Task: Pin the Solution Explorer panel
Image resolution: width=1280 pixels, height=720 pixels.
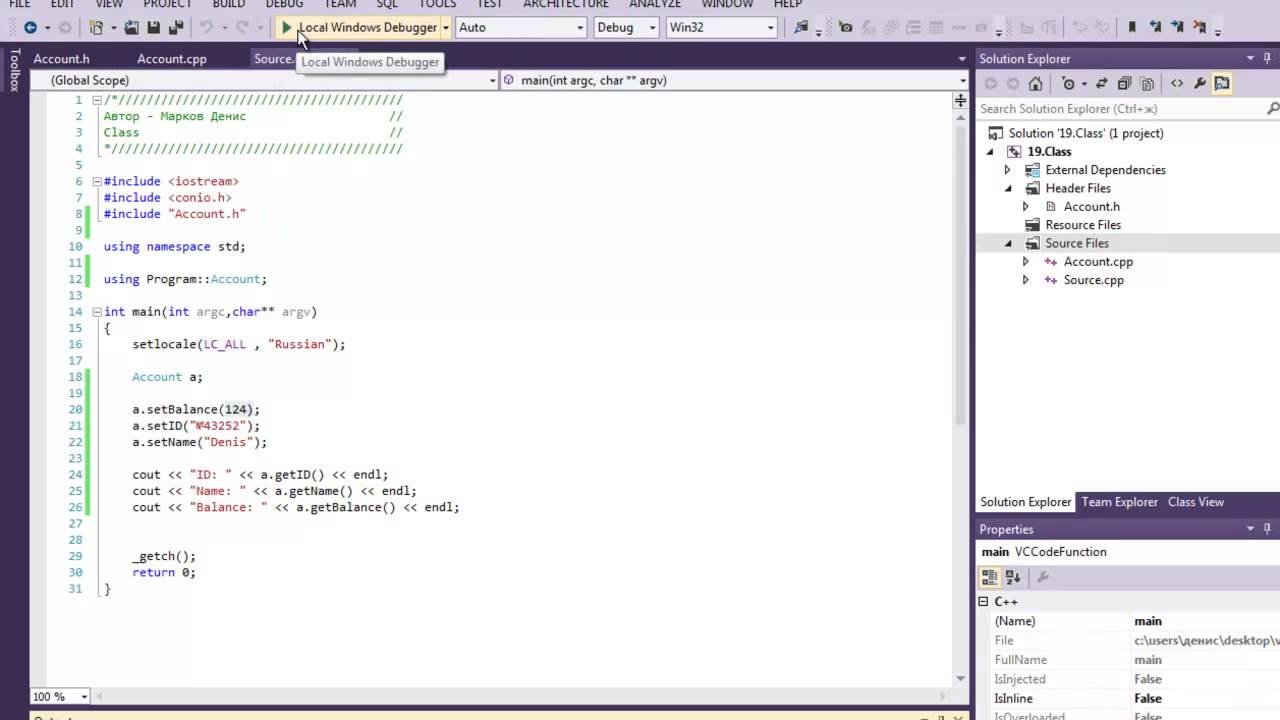Action: pos(1265,59)
